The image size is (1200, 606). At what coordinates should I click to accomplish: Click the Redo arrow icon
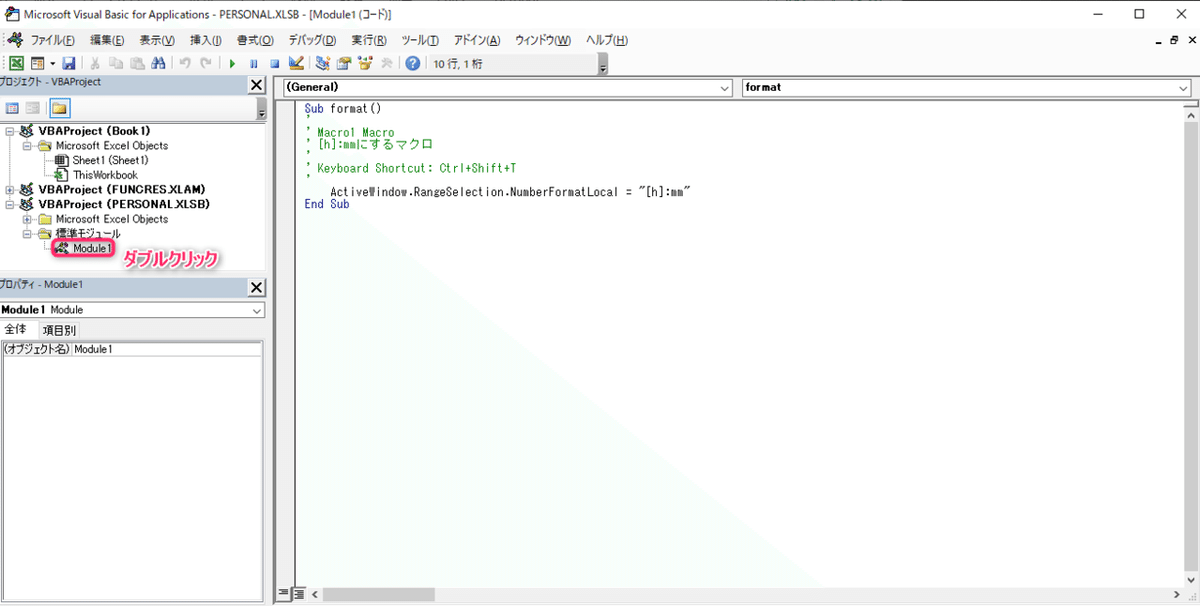click(205, 63)
